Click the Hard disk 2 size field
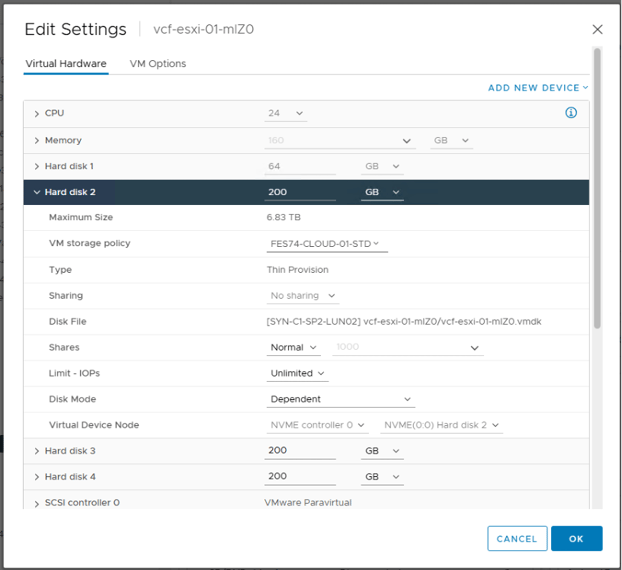622x570 pixels. click(x=300, y=192)
